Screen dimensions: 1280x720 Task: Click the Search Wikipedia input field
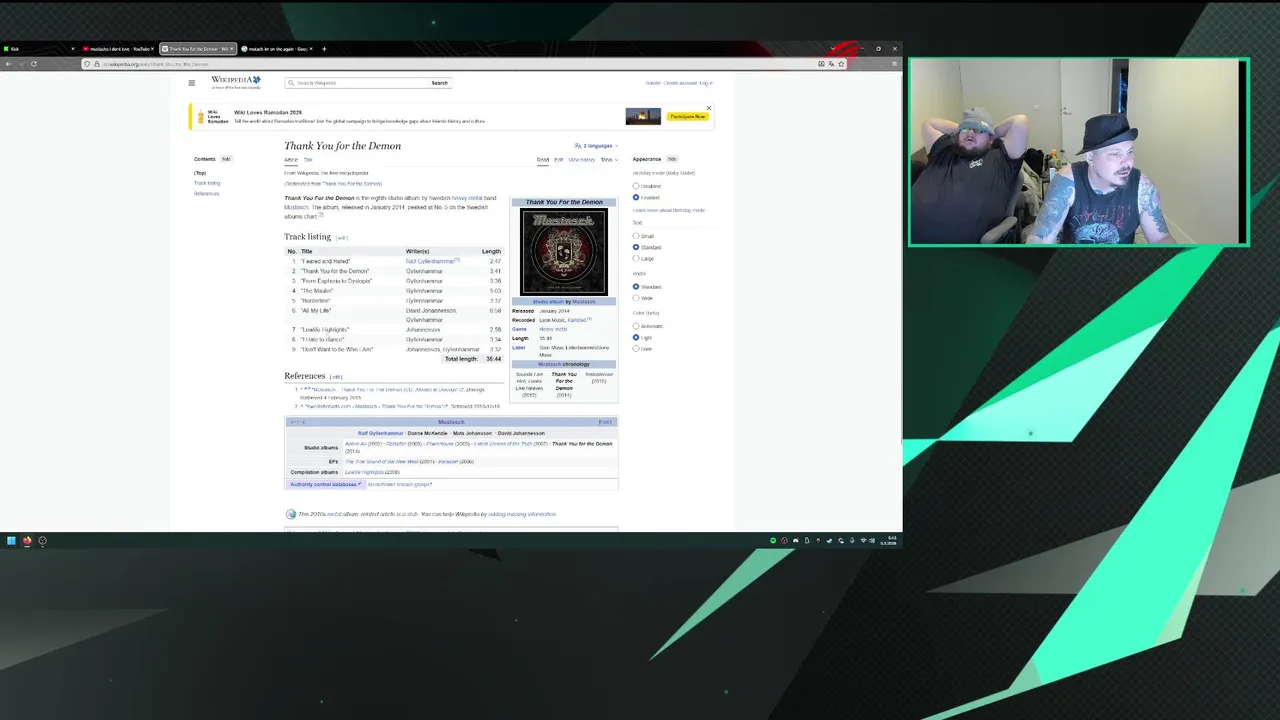(x=358, y=83)
